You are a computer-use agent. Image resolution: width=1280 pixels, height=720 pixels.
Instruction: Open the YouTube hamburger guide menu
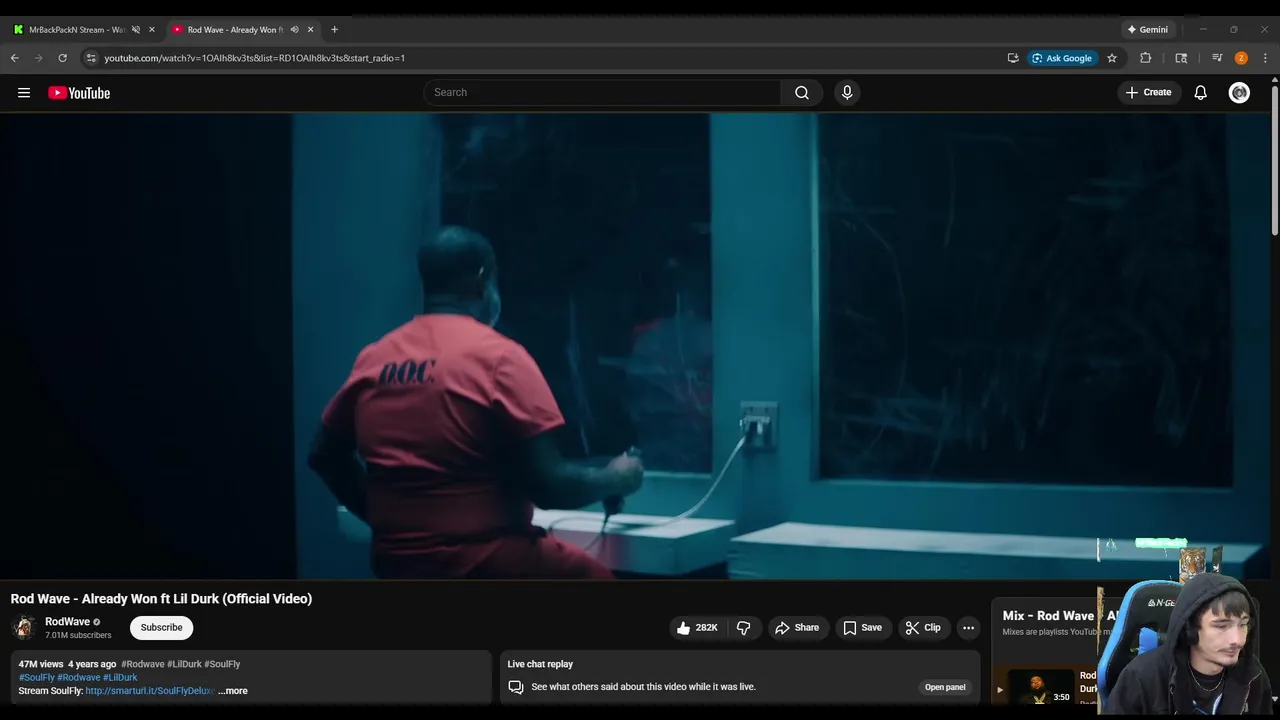[24, 93]
